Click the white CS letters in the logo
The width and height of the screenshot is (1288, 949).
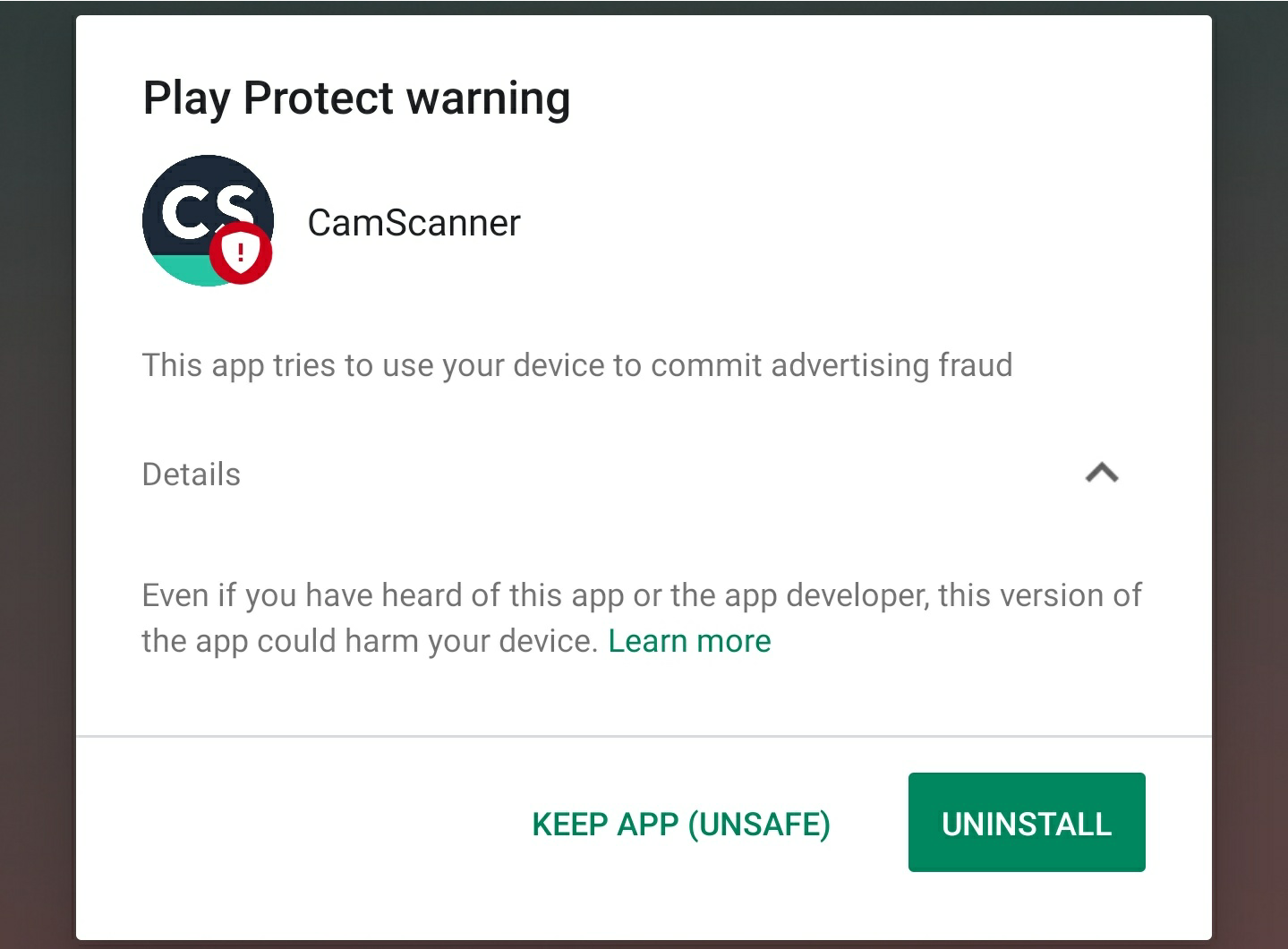pyautogui.click(x=209, y=211)
